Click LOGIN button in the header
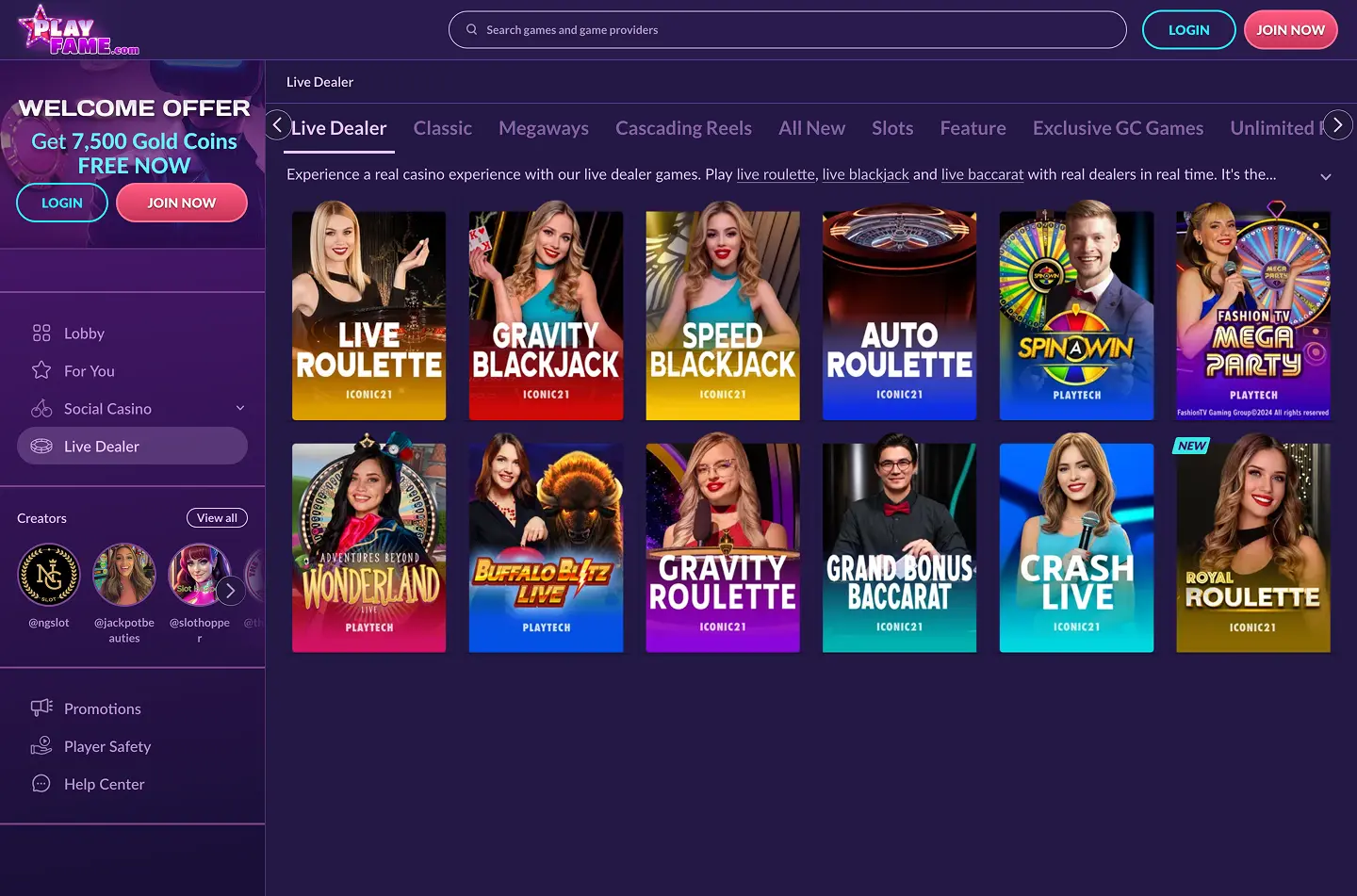This screenshot has width=1357, height=896. coord(1188,29)
